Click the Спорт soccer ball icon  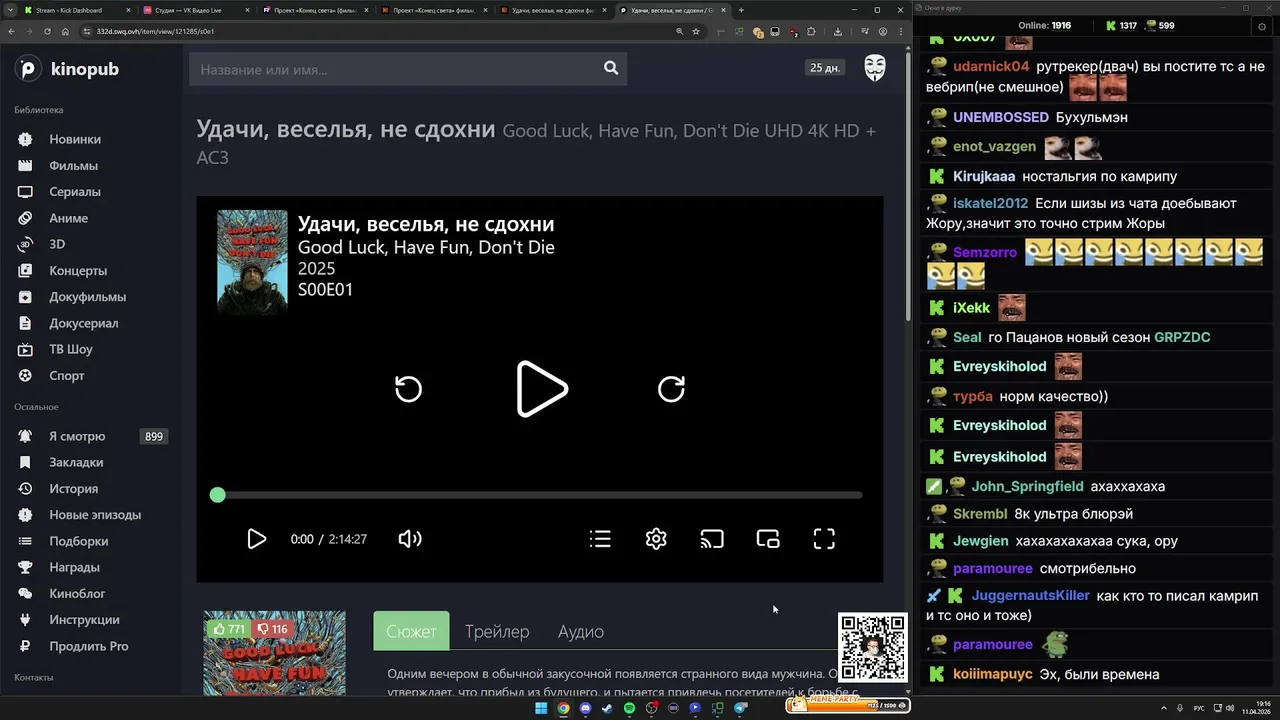point(26,376)
